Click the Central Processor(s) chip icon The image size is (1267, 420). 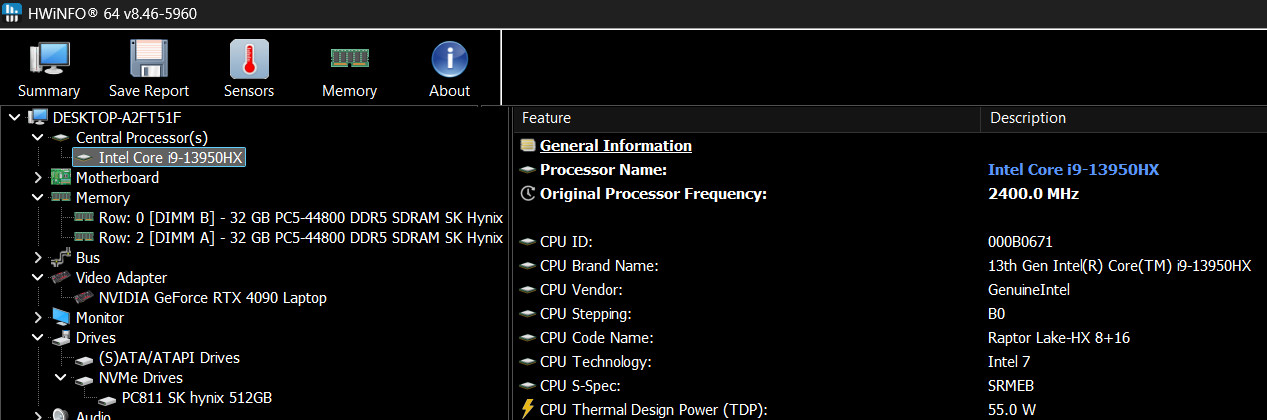point(60,137)
